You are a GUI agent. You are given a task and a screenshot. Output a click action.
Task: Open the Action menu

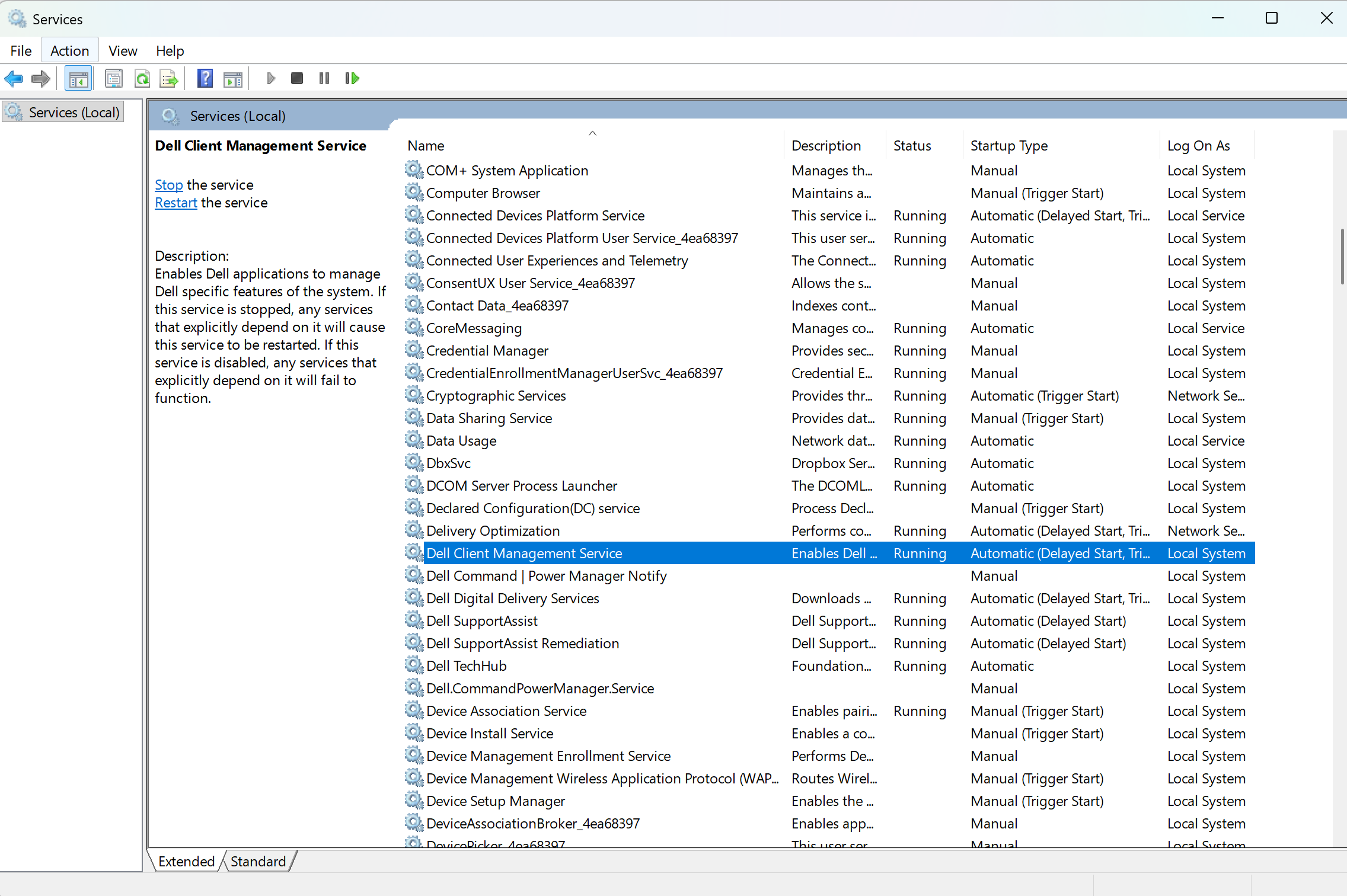69,51
